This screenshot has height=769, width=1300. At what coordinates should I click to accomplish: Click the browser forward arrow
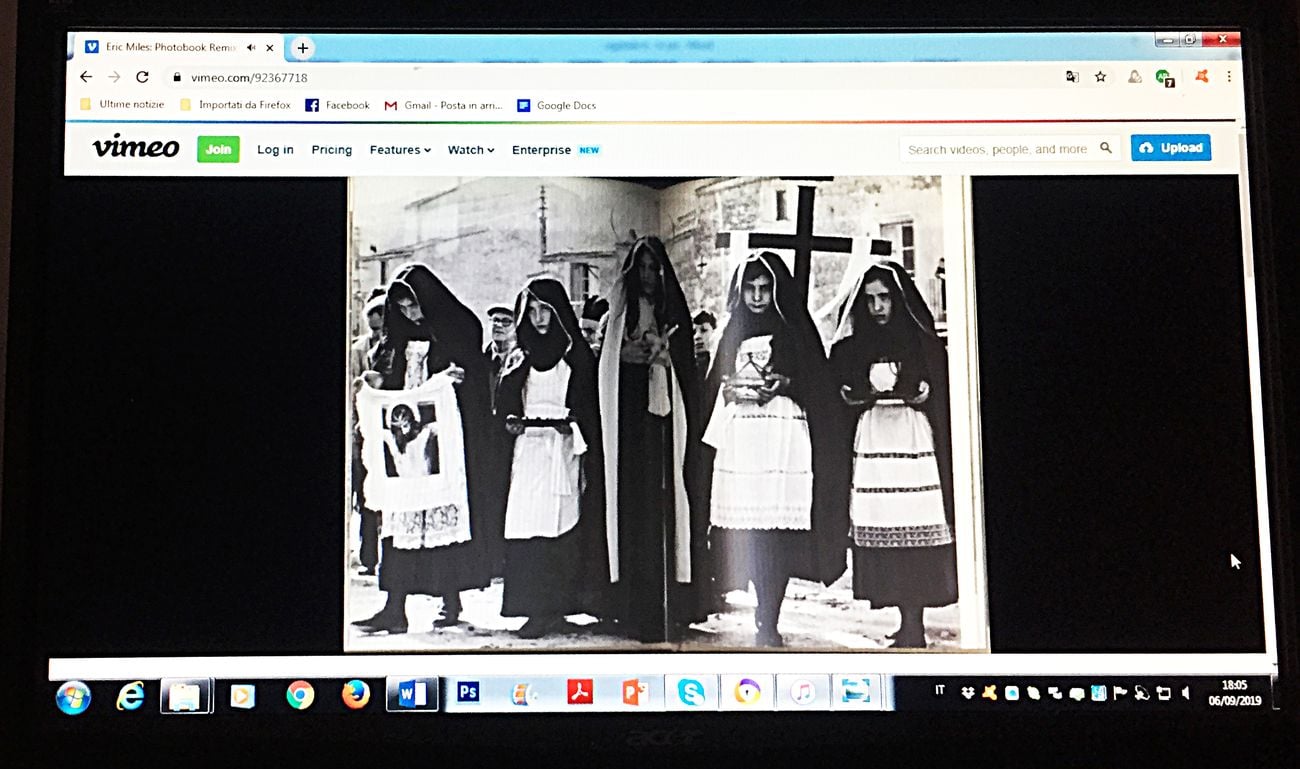114,77
